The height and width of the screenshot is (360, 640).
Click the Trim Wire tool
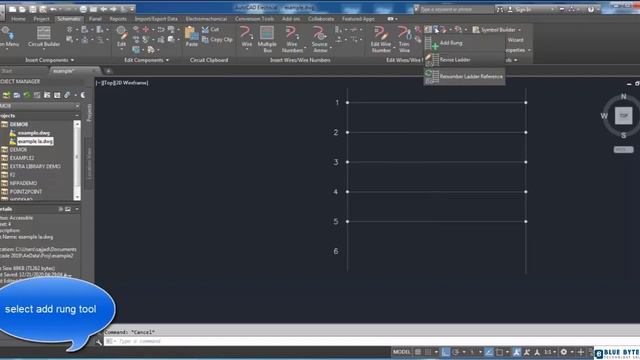pyautogui.click(x=404, y=39)
